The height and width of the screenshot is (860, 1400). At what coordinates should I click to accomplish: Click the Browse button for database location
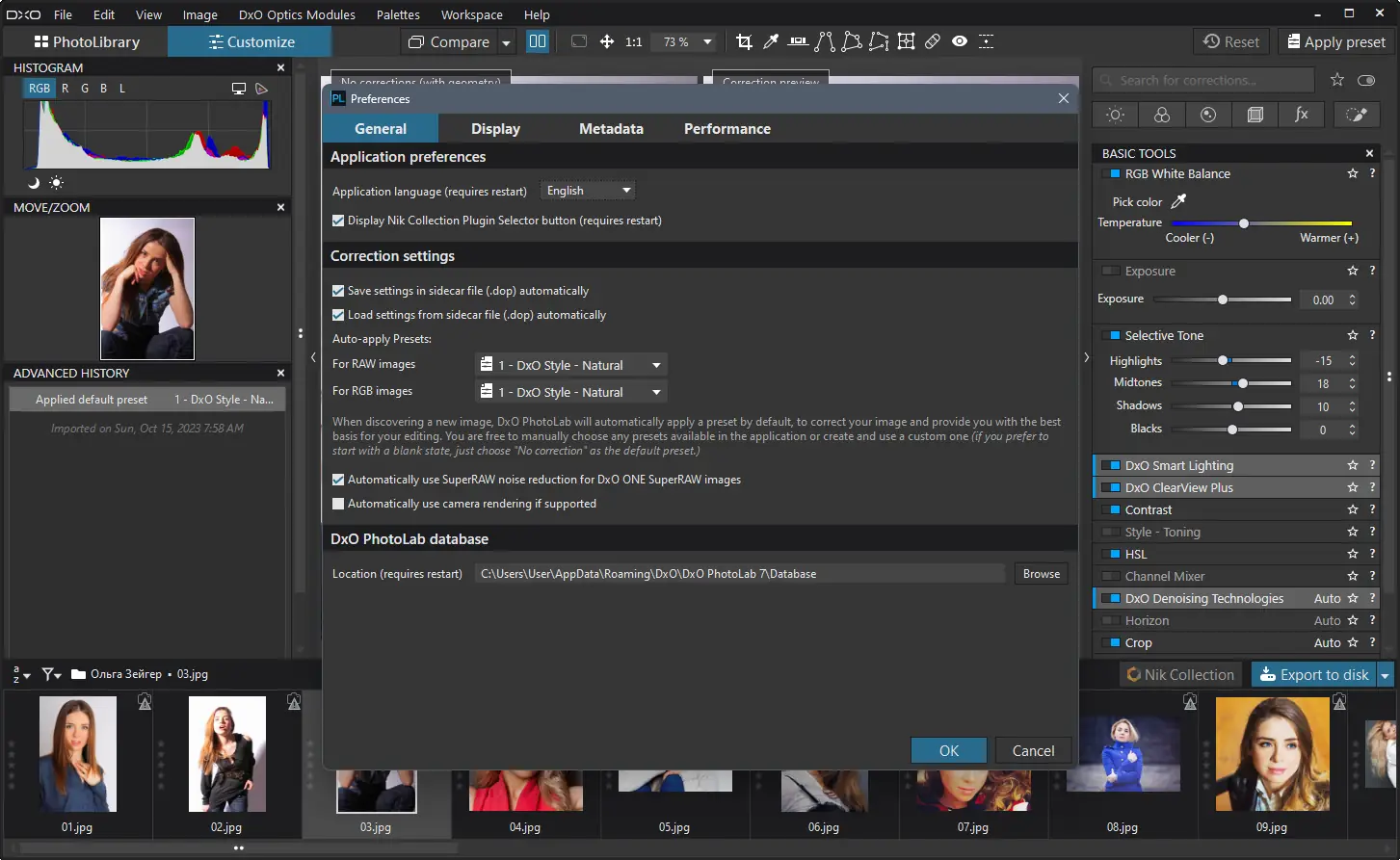pos(1041,574)
